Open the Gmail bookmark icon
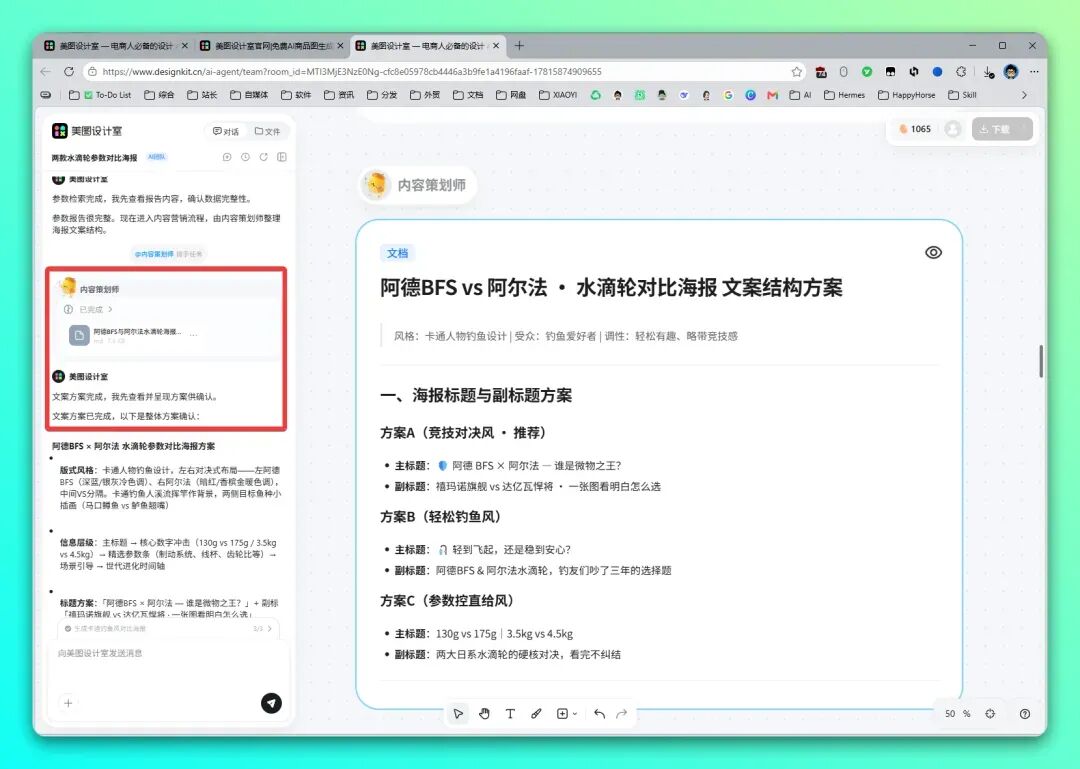This screenshot has height=769, width=1080. [772, 95]
